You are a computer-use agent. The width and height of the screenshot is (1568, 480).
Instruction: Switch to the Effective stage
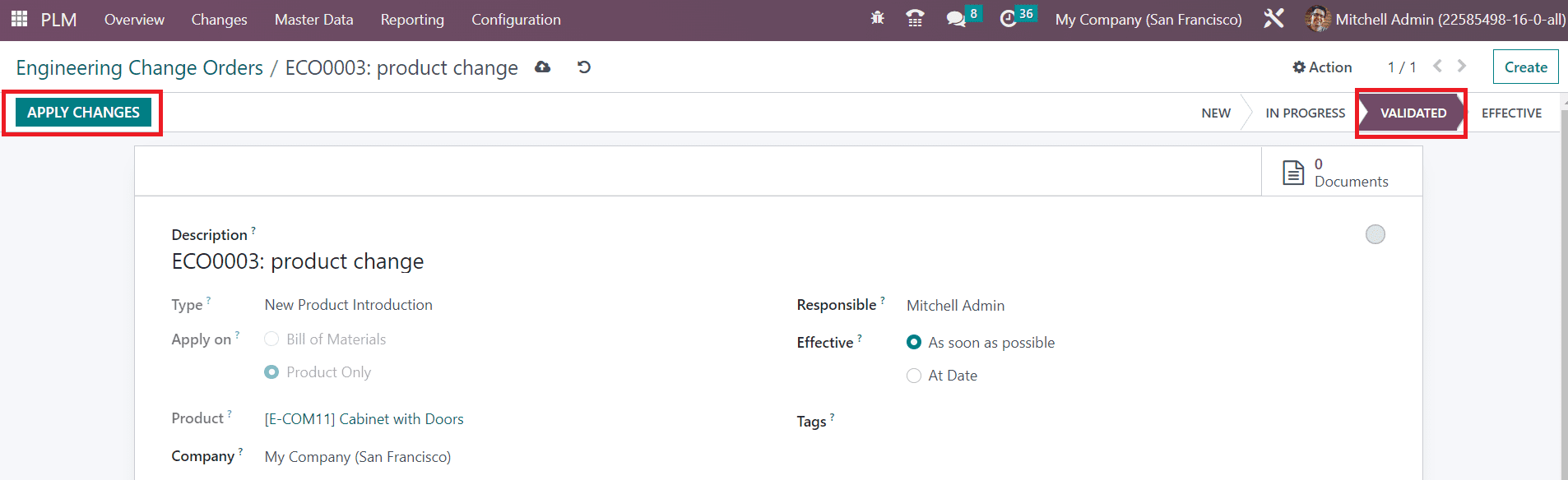coord(1511,113)
